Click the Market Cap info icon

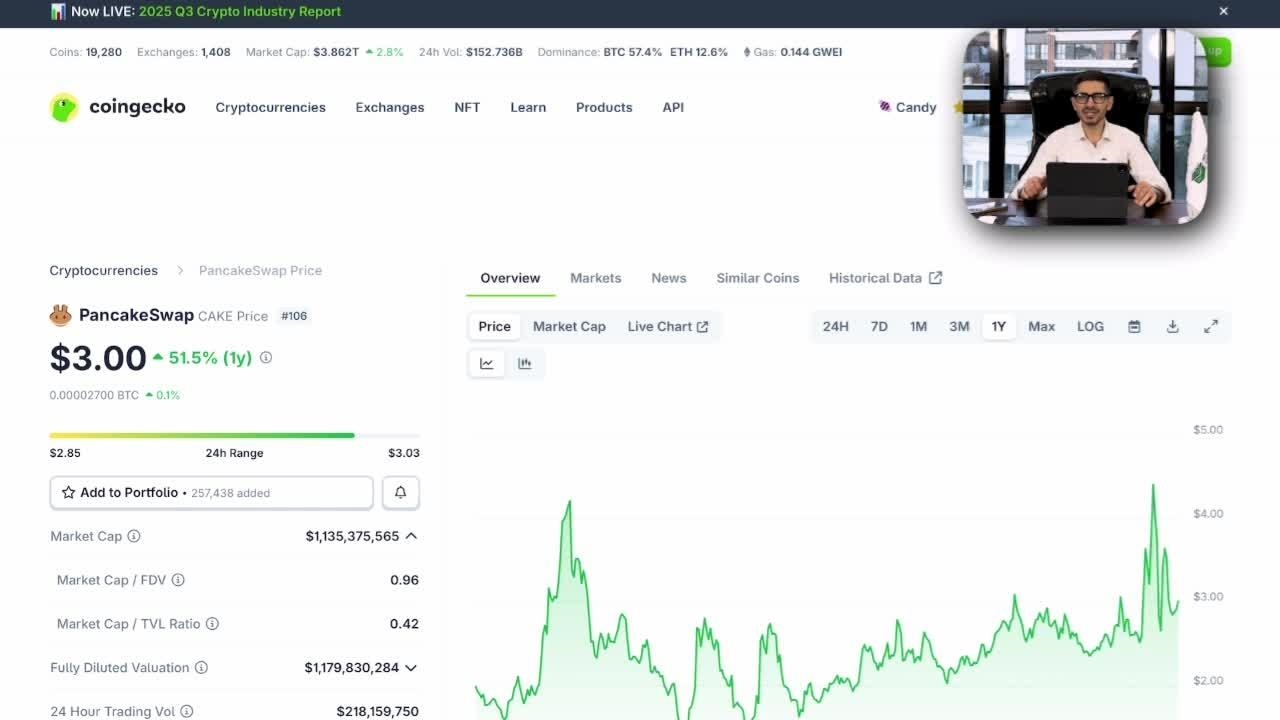[134, 537]
